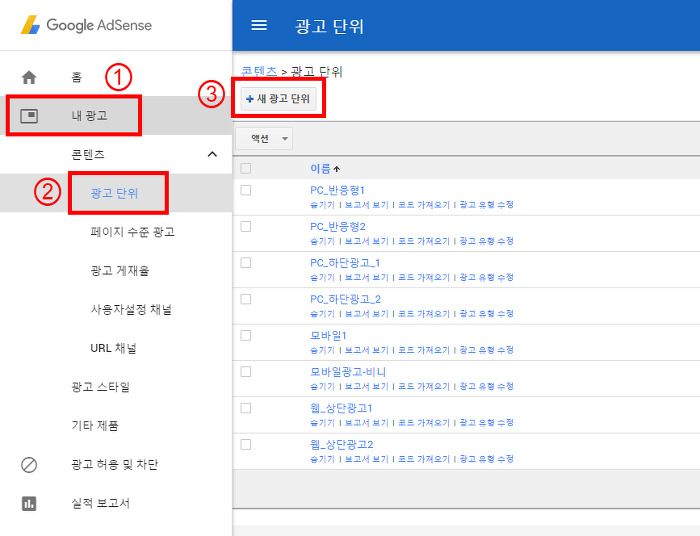Click 코드 가져오기 under 웹_상단광고1
The width and height of the screenshot is (700, 536).
pyautogui.click(x=424, y=423)
